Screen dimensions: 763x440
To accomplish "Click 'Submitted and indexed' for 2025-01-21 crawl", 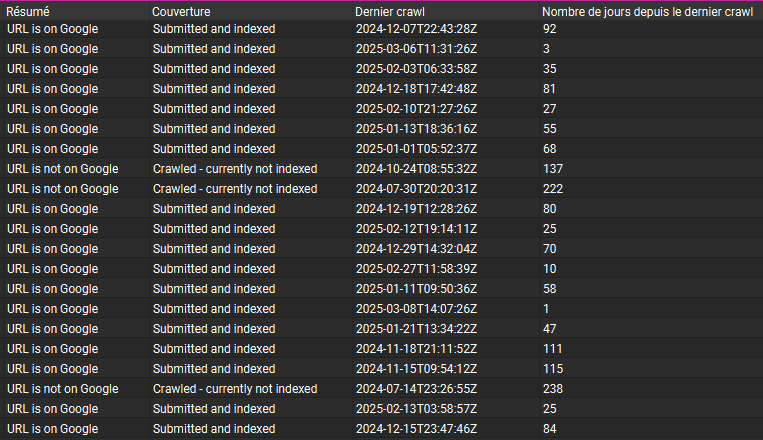I will (x=214, y=328).
